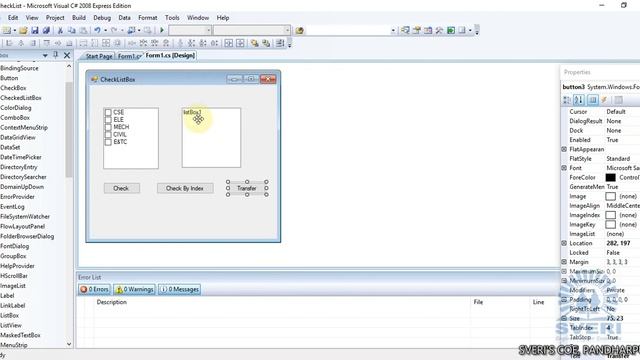Check the MECH checkbox in the form
The height and width of the screenshot is (360, 640).
[x=108, y=127]
